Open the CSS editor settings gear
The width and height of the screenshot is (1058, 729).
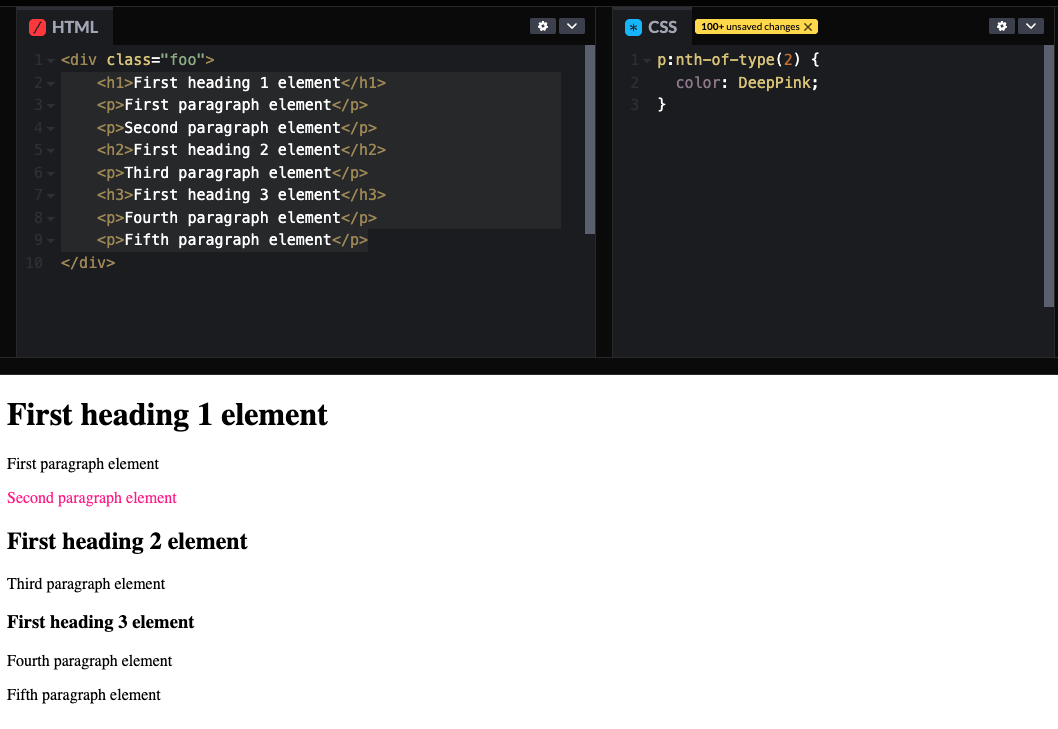coord(1002,26)
